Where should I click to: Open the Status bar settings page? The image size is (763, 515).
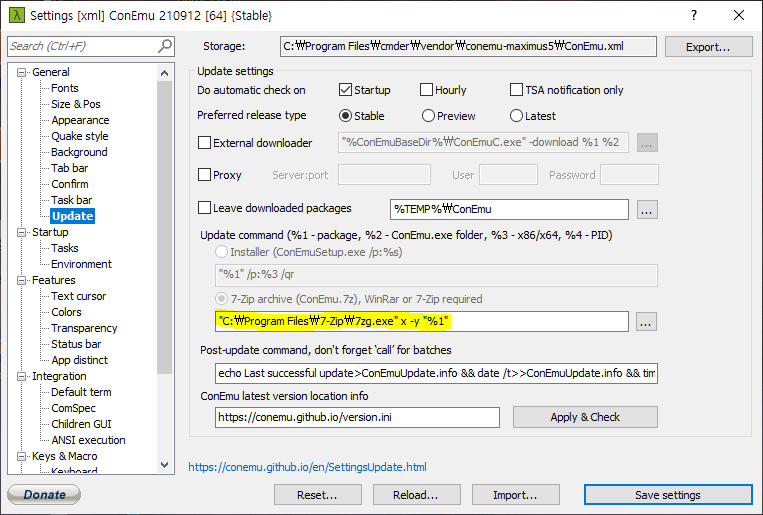click(x=76, y=344)
